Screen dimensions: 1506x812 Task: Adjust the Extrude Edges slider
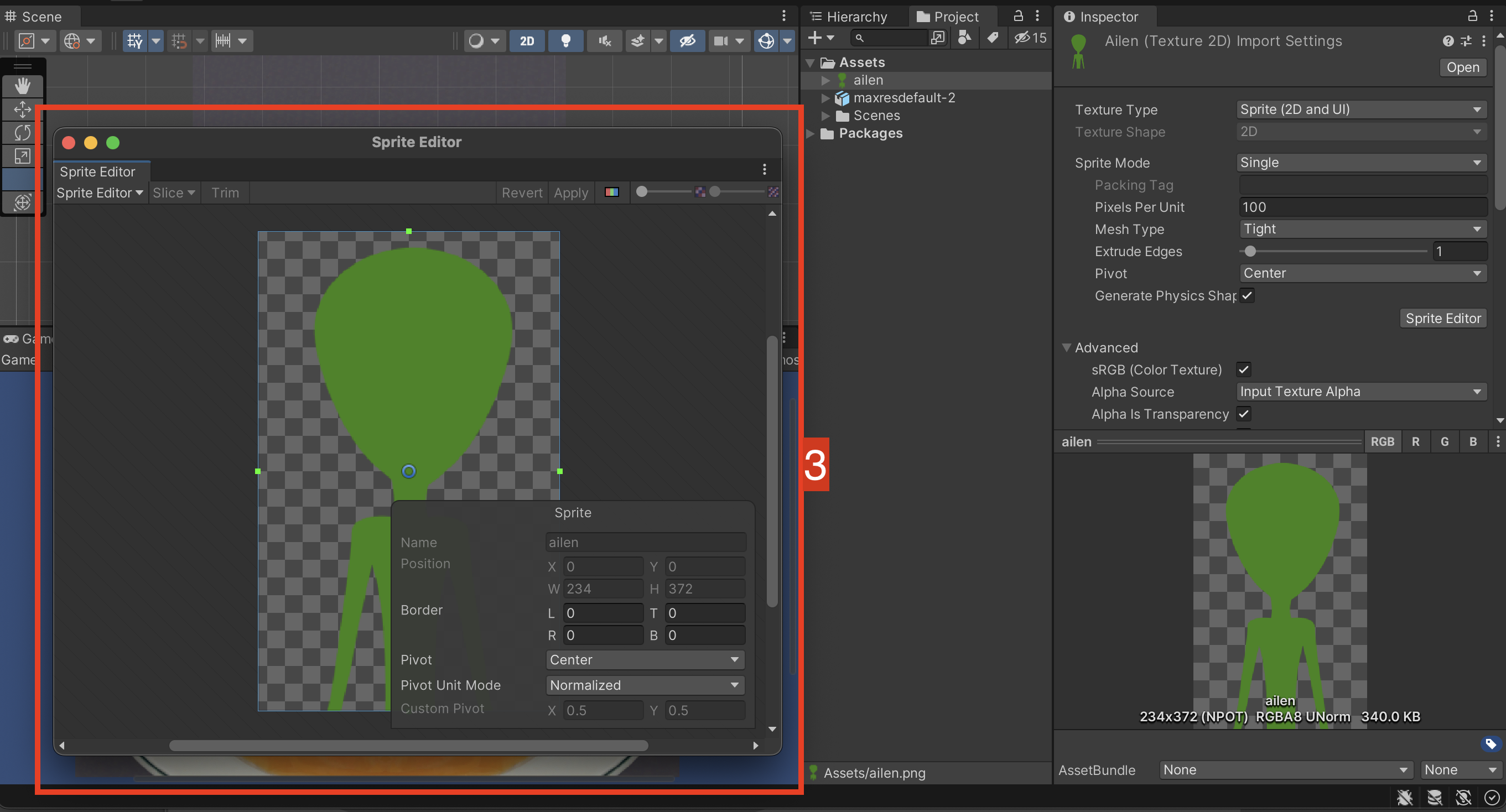(x=1250, y=251)
